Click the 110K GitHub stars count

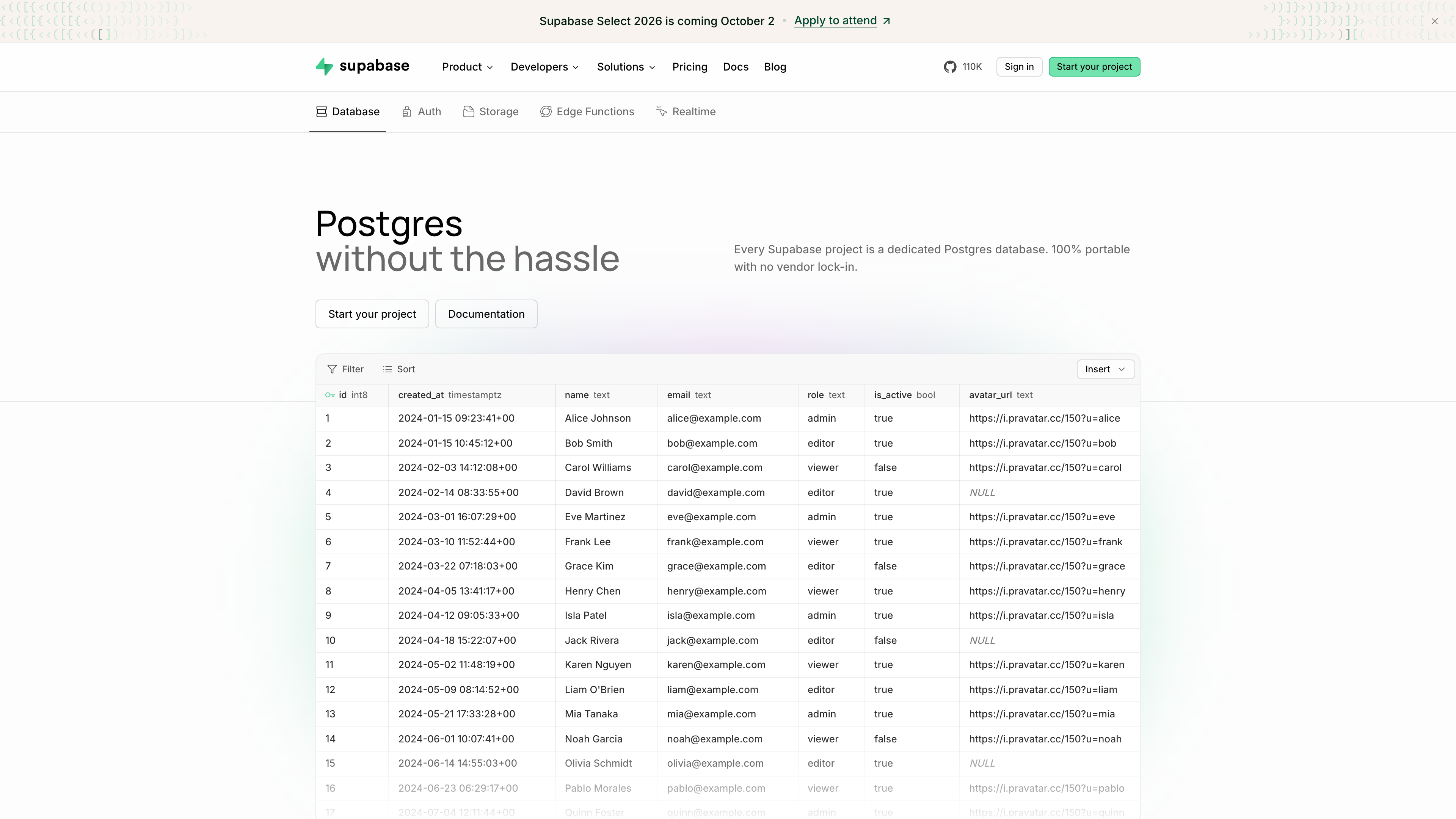(972, 67)
